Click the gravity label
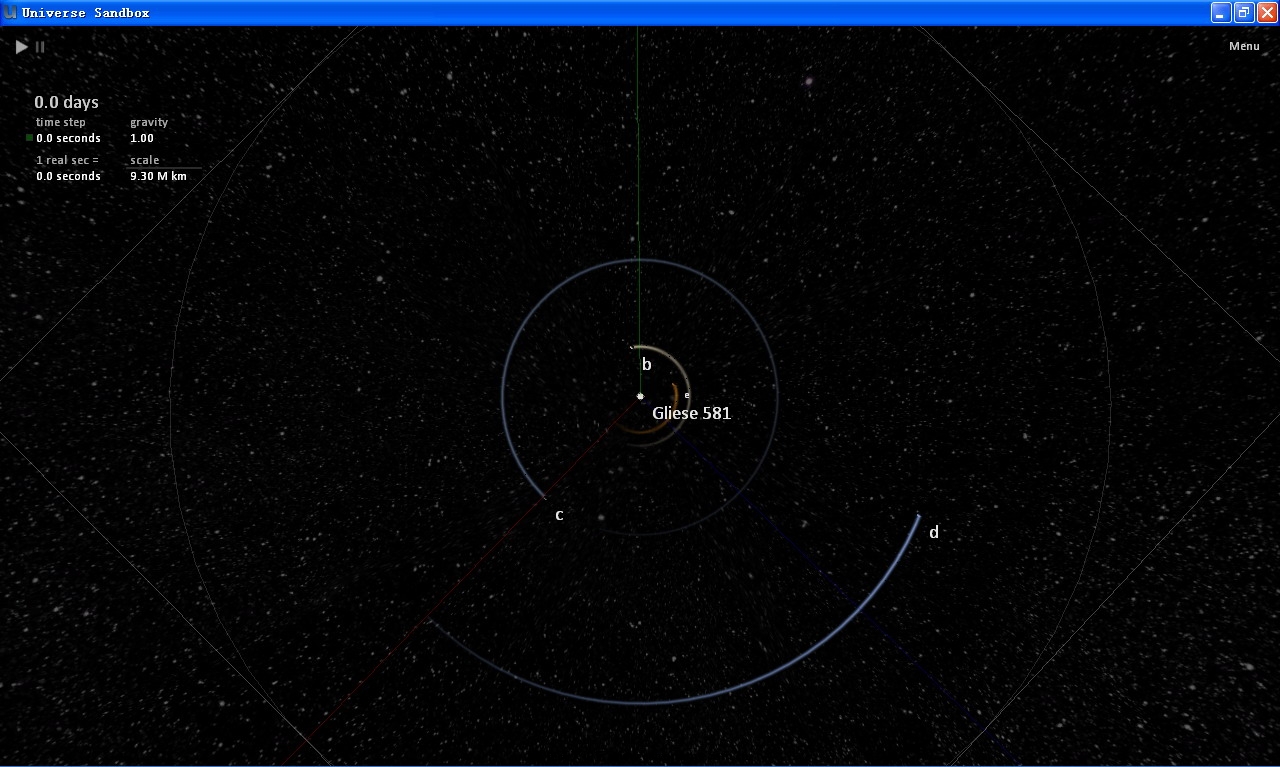This screenshot has width=1280, height=767. [149, 122]
